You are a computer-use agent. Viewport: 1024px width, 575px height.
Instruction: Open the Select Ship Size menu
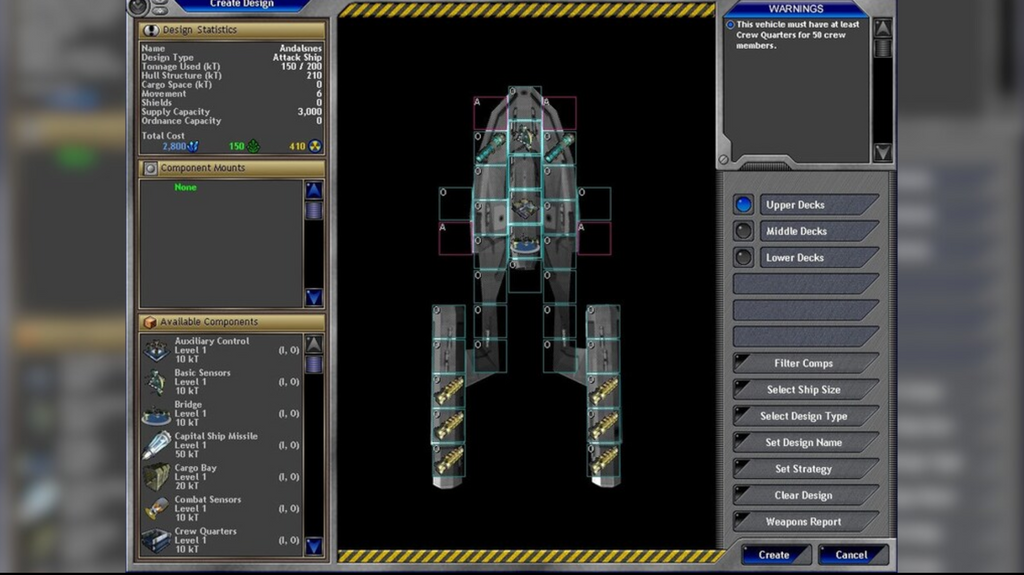pyautogui.click(x=804, y=390)
